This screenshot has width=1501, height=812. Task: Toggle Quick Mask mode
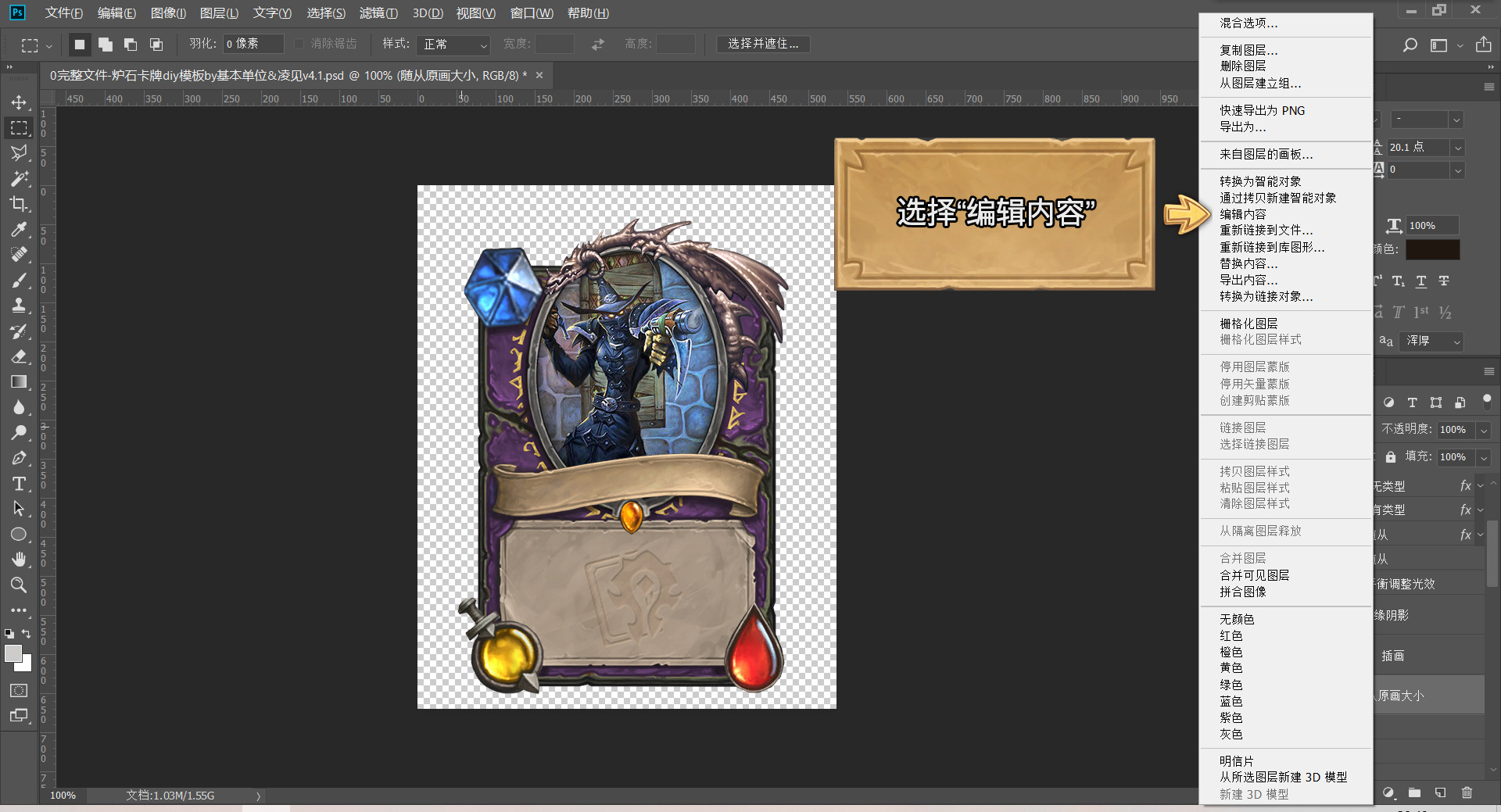[x=19, y=690]
